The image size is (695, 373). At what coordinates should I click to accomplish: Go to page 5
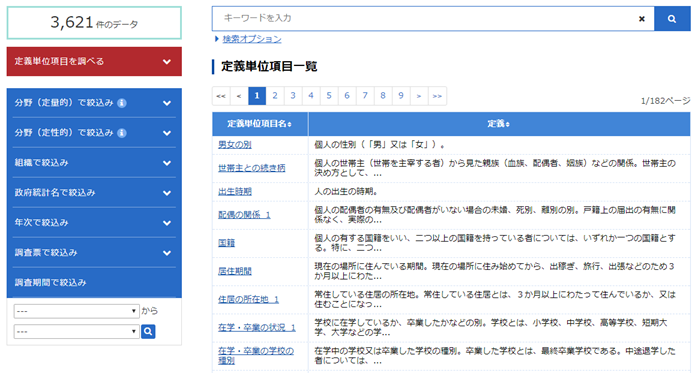click(329, 96)
